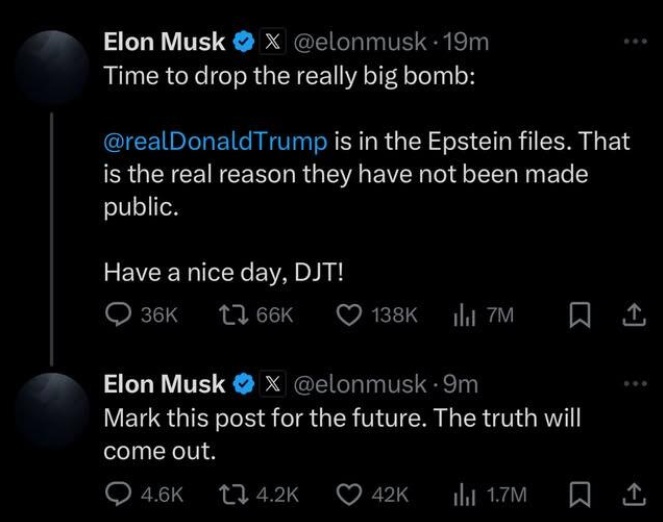Share the first post via share icon

coord(634,315)
